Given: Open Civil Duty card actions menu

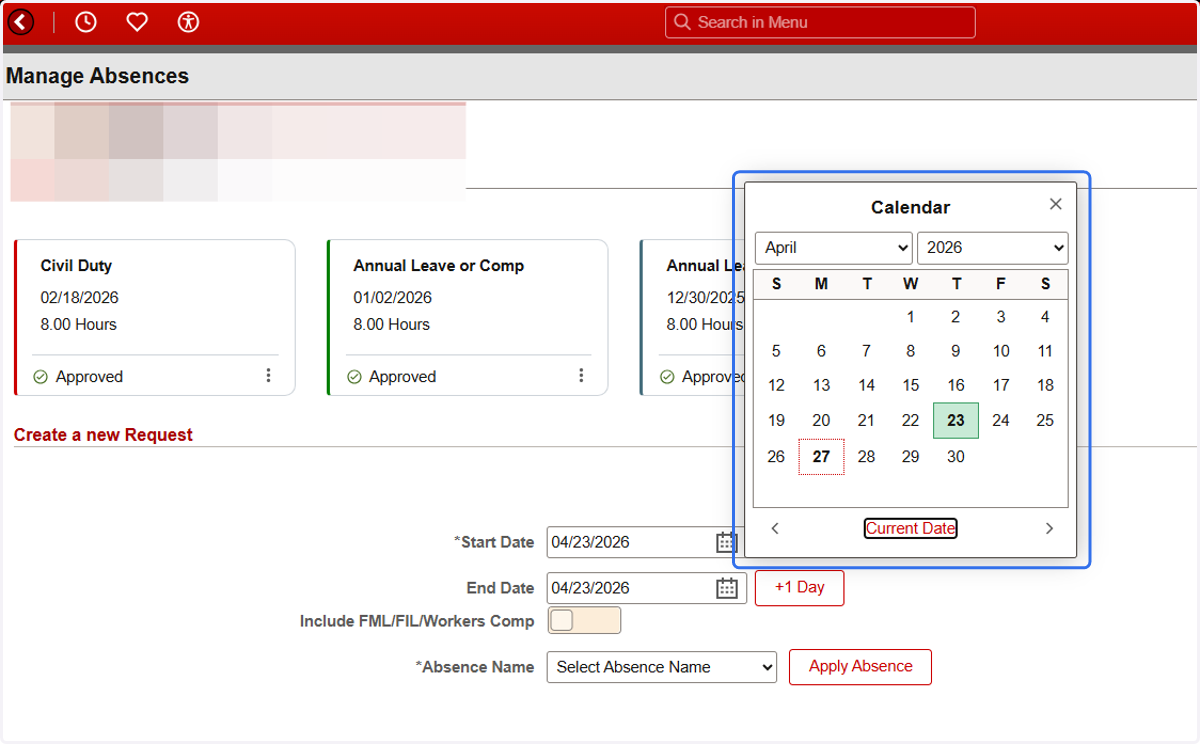Looking at the screenshot, I should (268, 375).
